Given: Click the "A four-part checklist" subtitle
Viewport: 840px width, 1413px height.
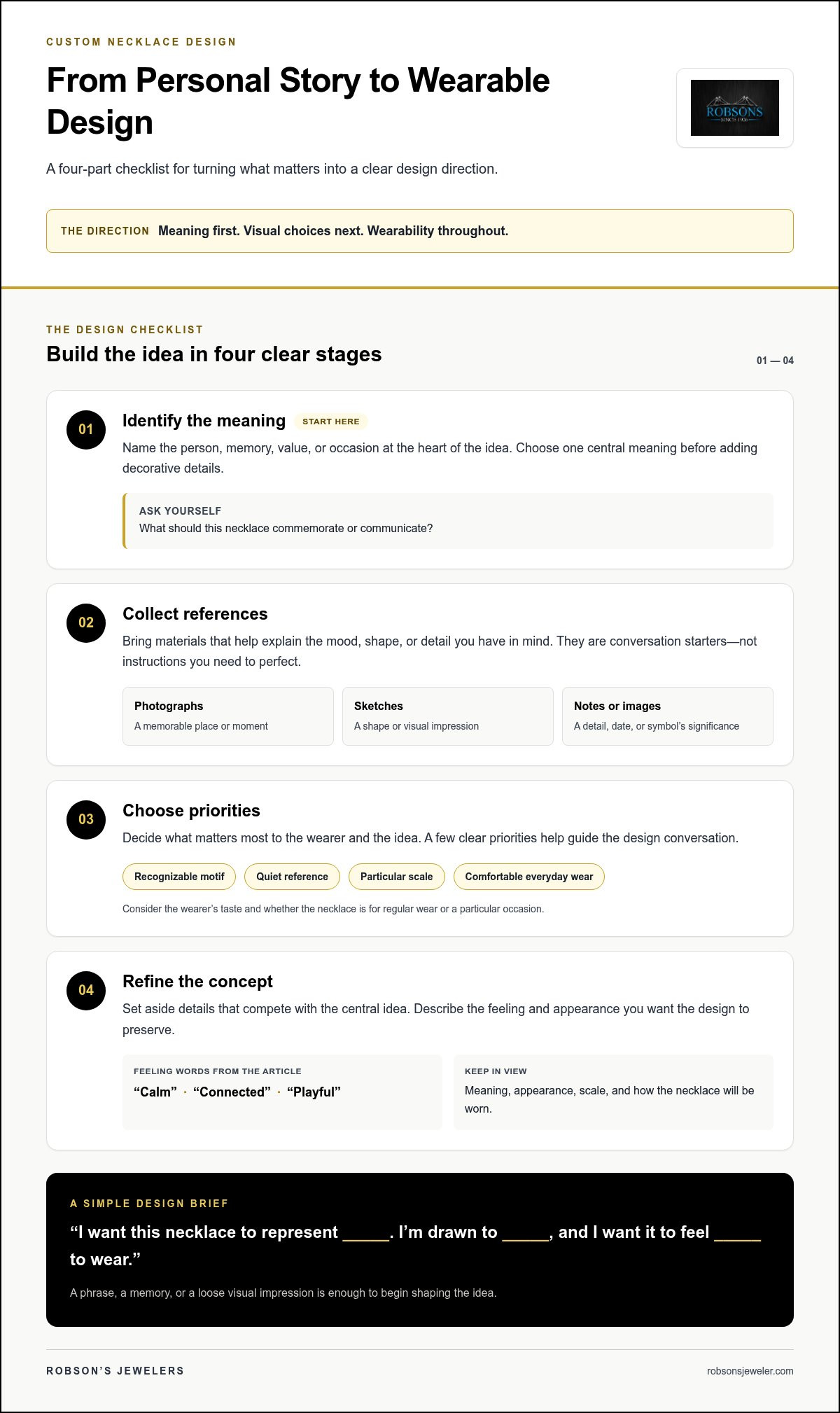Looking at the screenshot, I should click(272, 169).
